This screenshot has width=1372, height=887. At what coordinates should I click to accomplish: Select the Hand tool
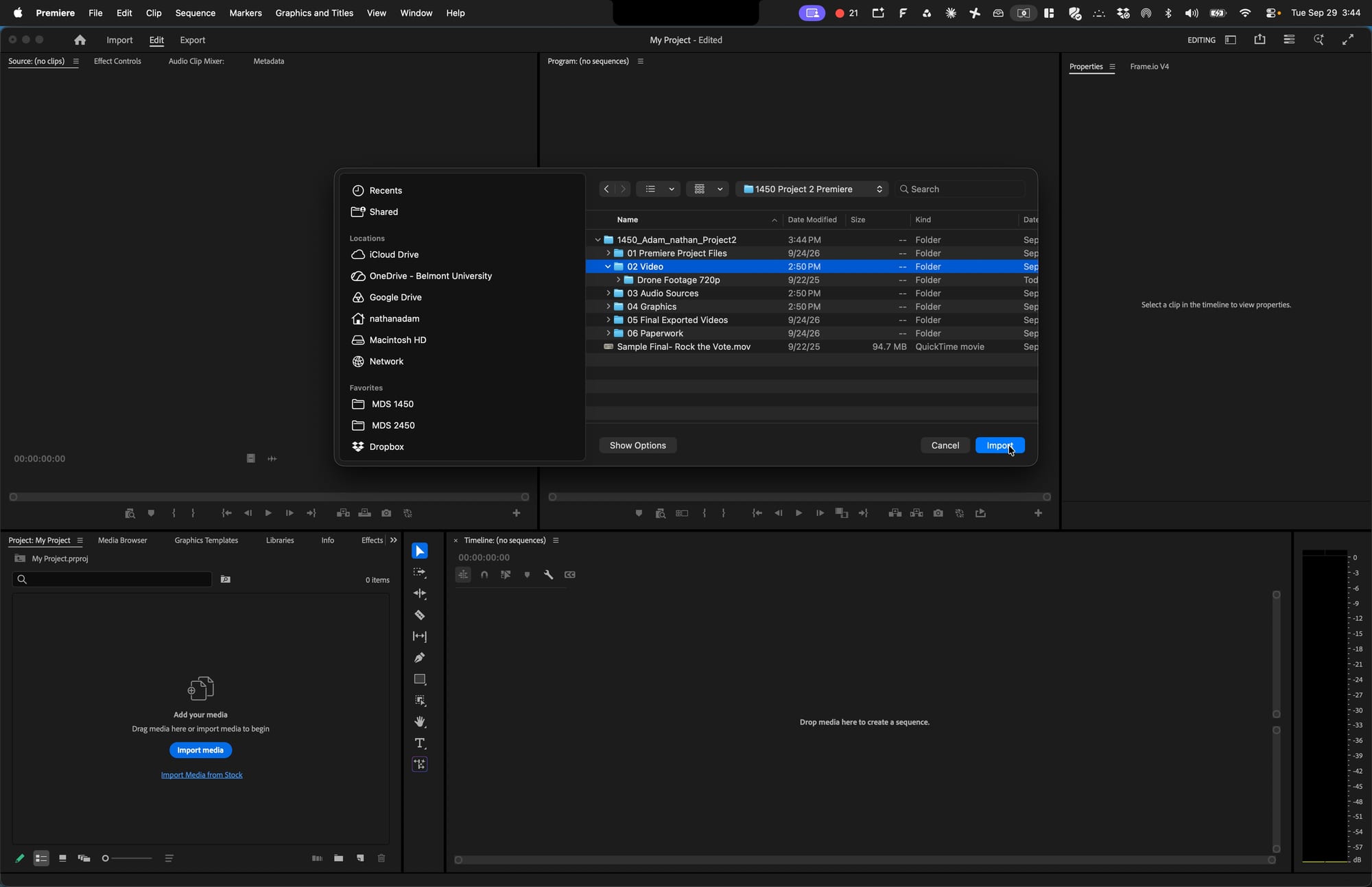coord(420,722)
